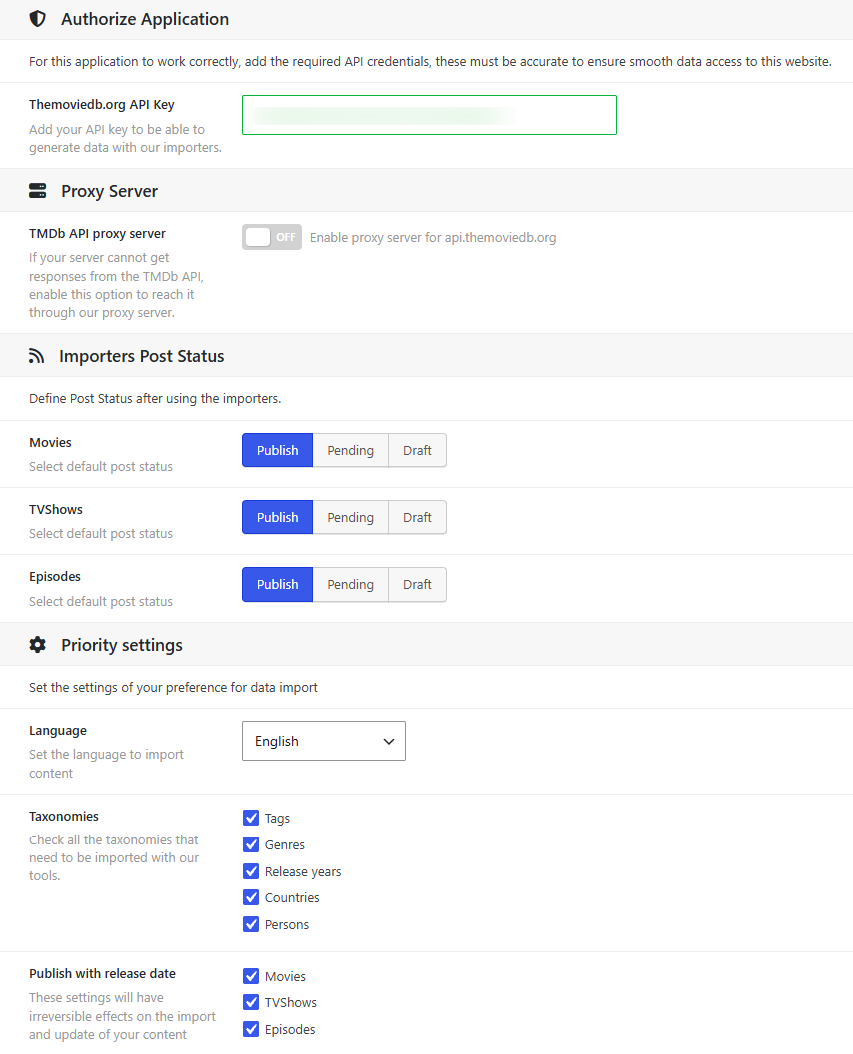Uncheck TVShows under Publish with release date
The height and width of the screenshot is (1054, 853).
pyautogui.click(x=251, y=1002)
